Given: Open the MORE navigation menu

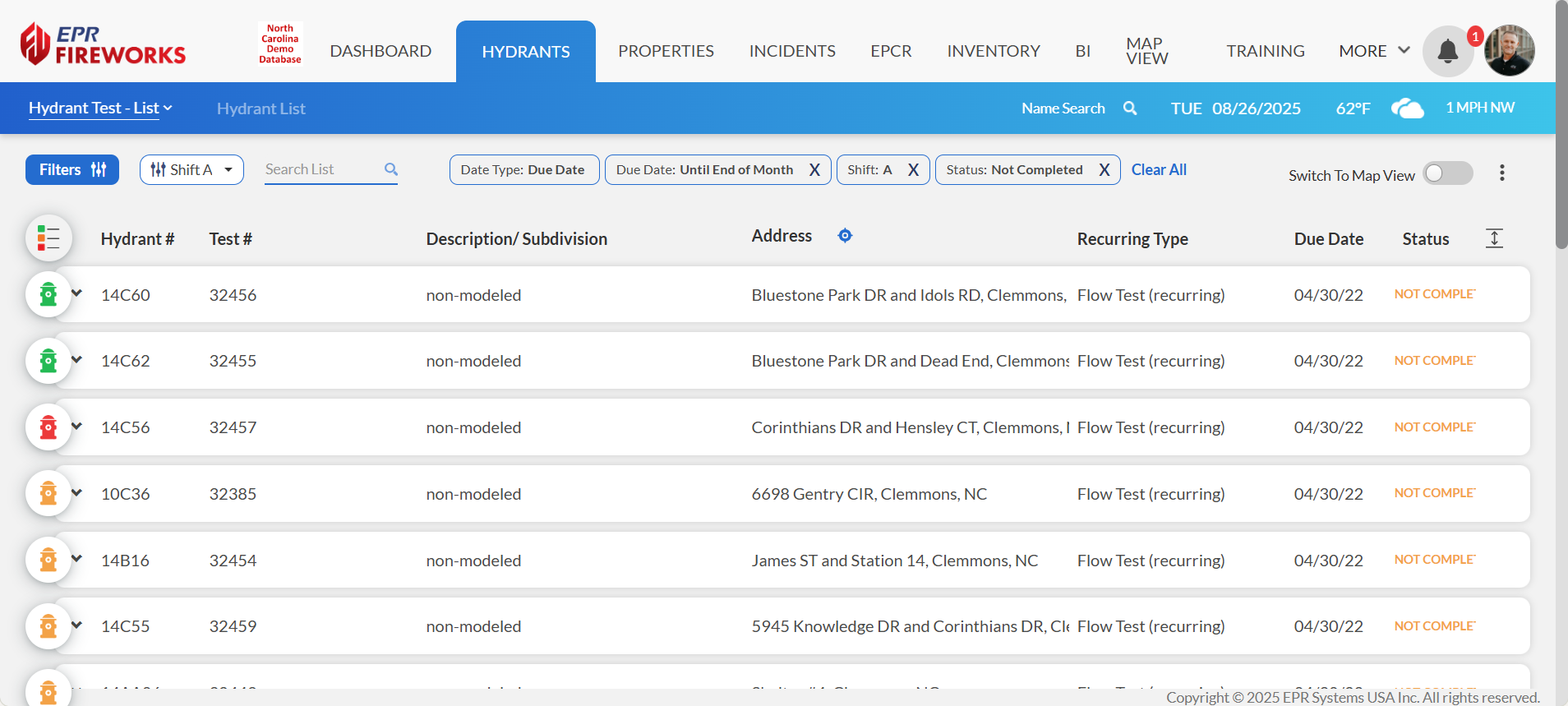Looking at the screenshot, I should tap(1373, 51).
